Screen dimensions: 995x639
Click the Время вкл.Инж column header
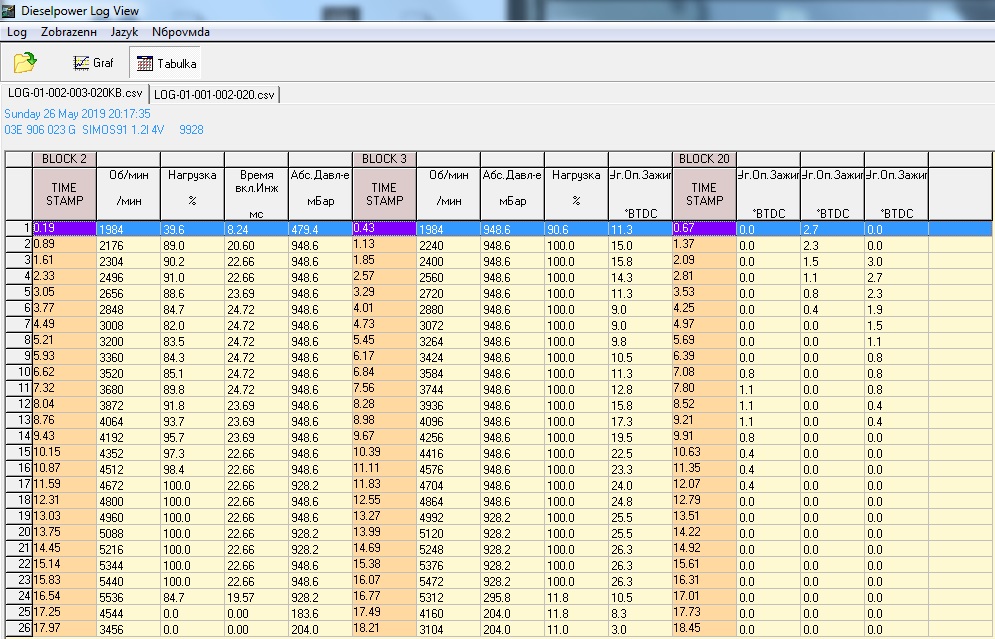click(256, 194)
